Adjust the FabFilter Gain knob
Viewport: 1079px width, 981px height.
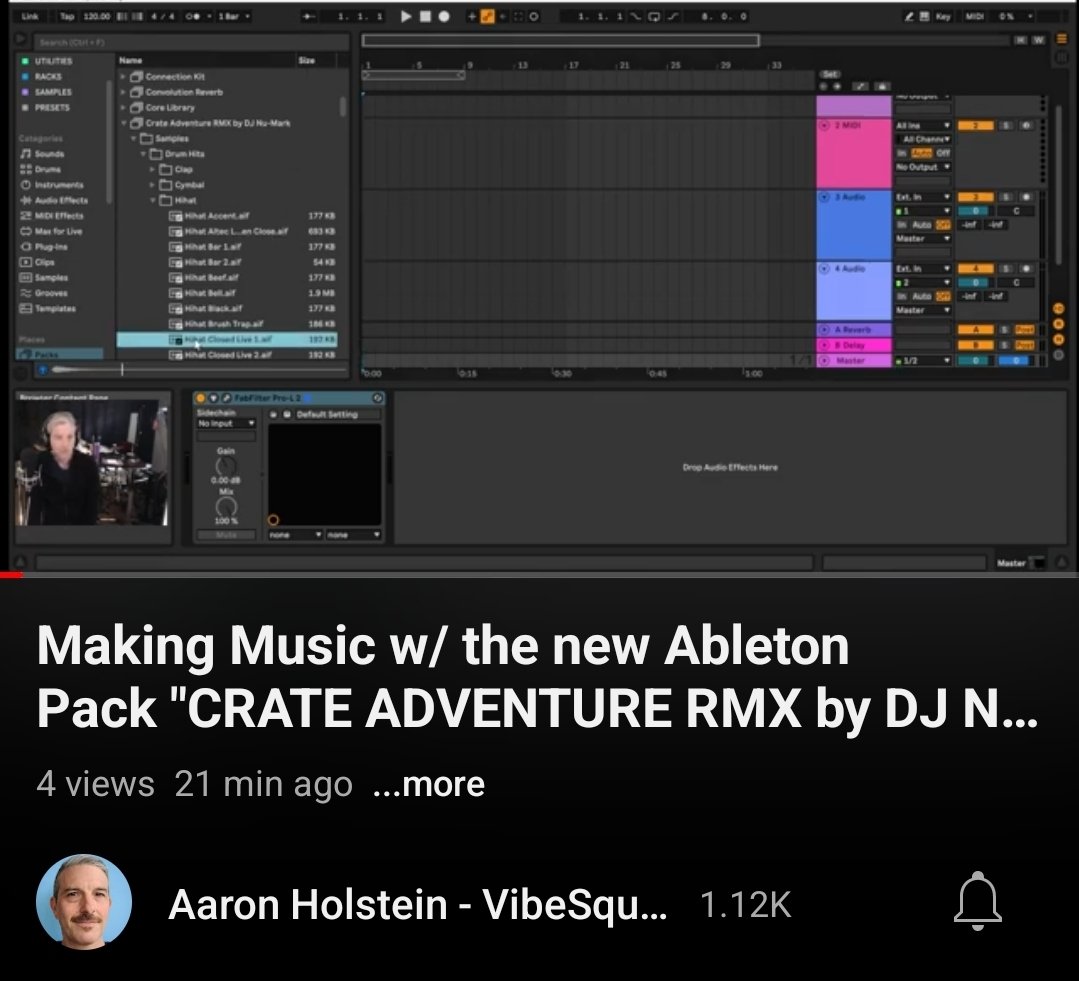pos(226,466)
